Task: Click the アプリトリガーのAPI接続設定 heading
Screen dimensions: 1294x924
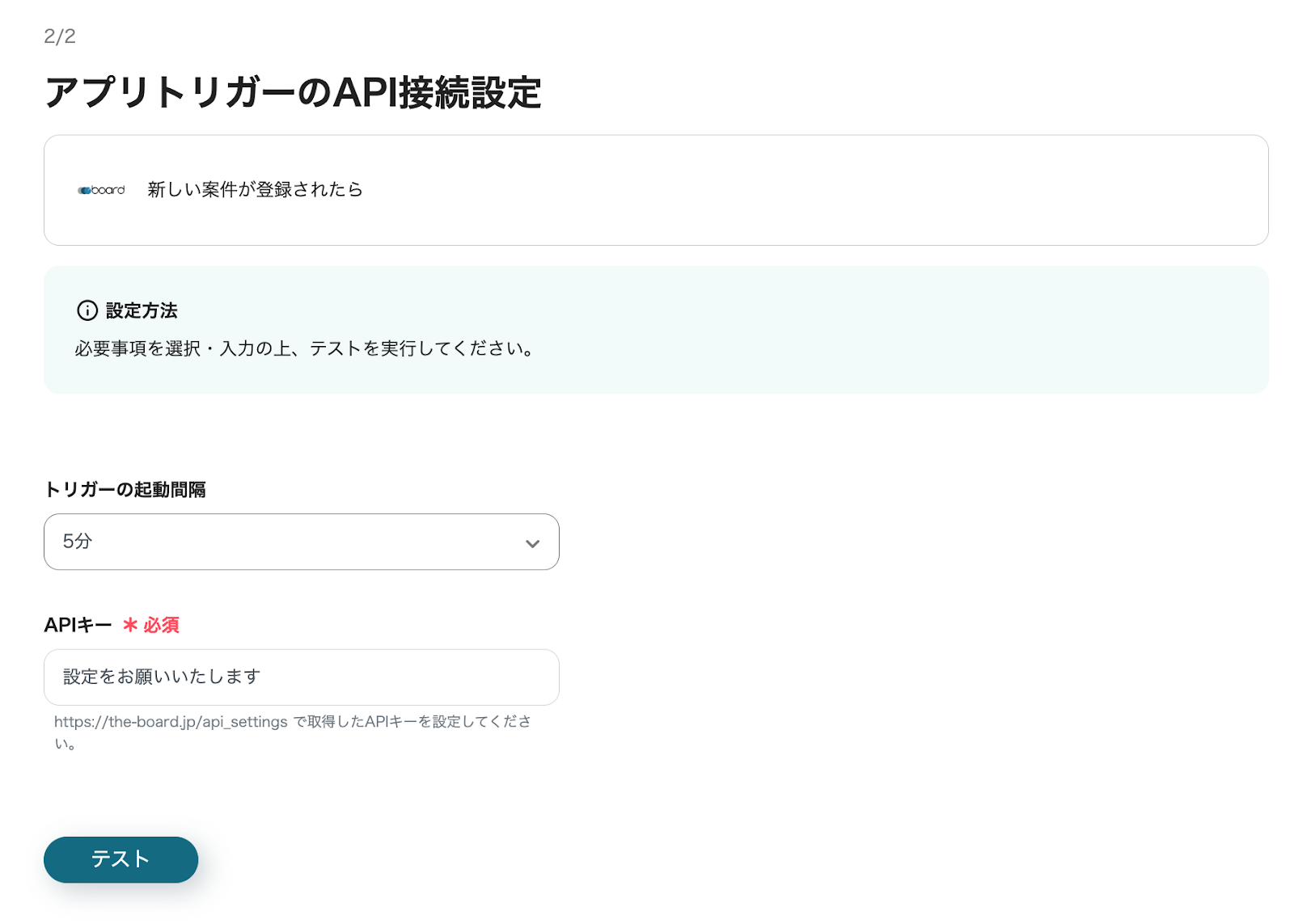Action: (x=292, y=92)
